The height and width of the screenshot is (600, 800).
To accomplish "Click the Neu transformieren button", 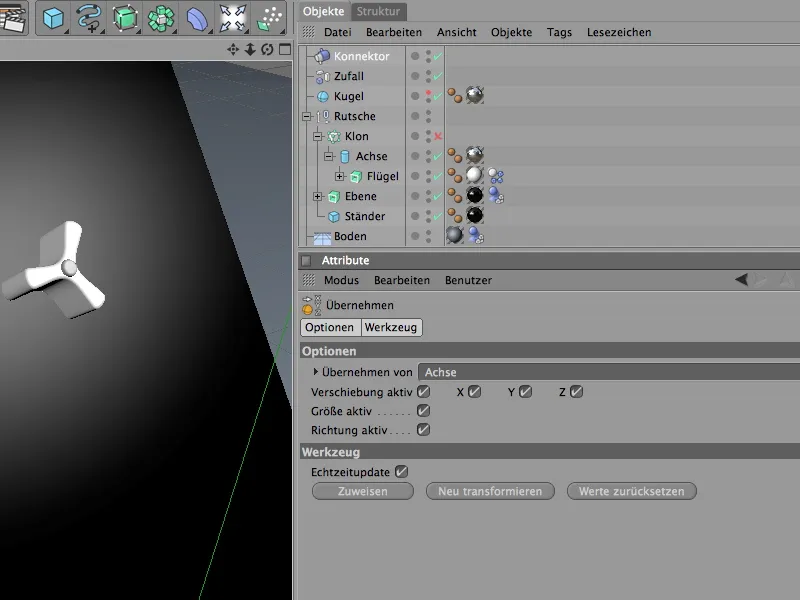I will point(490,491).
